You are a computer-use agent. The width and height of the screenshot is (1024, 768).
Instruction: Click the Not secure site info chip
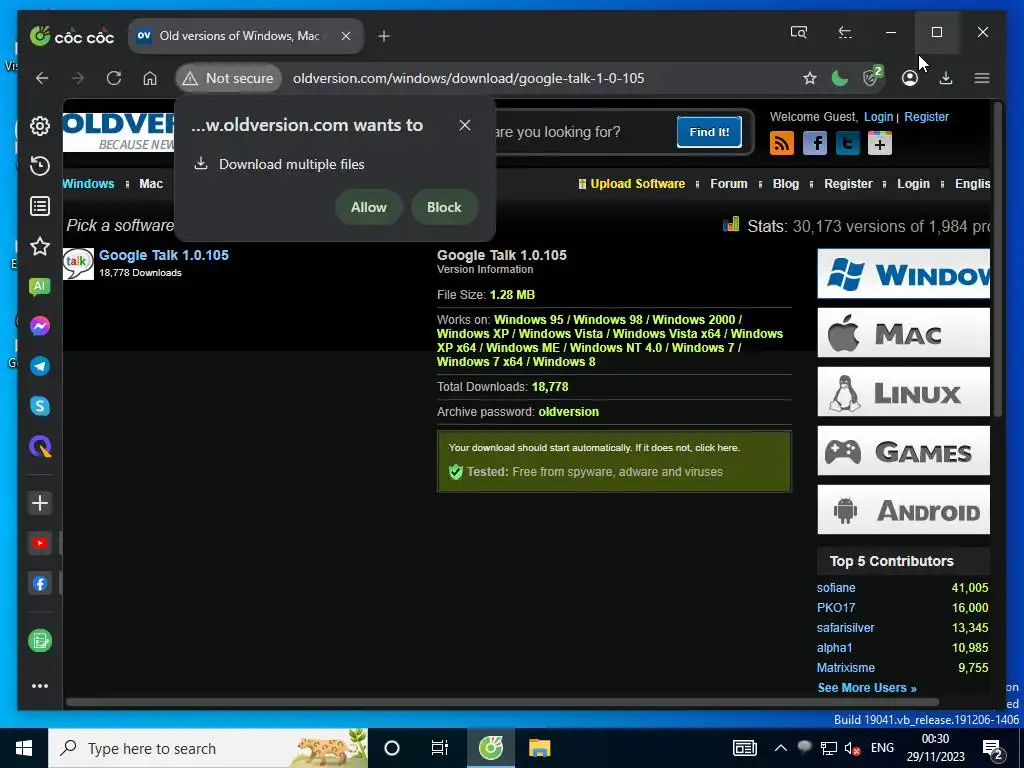[x=228, y=78]
